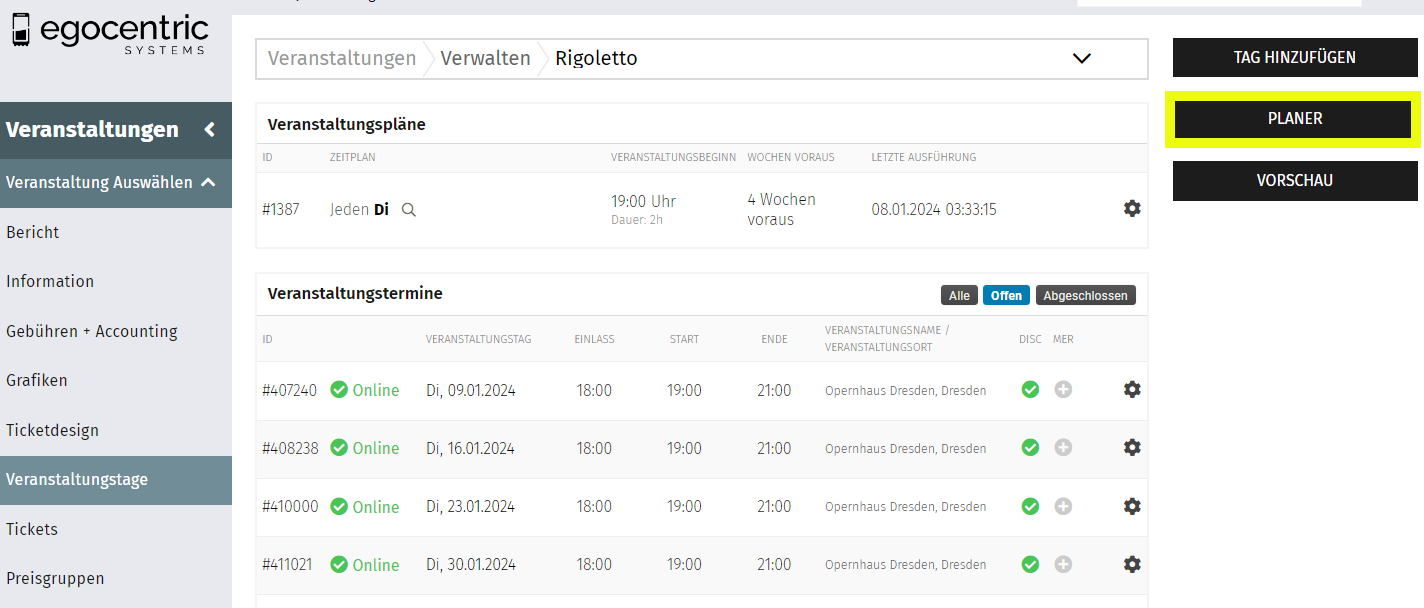The image size is (1424, 608).
Task: Click grey plus MER icon for 16.01.2024
Action: [x=1063, y=448]
